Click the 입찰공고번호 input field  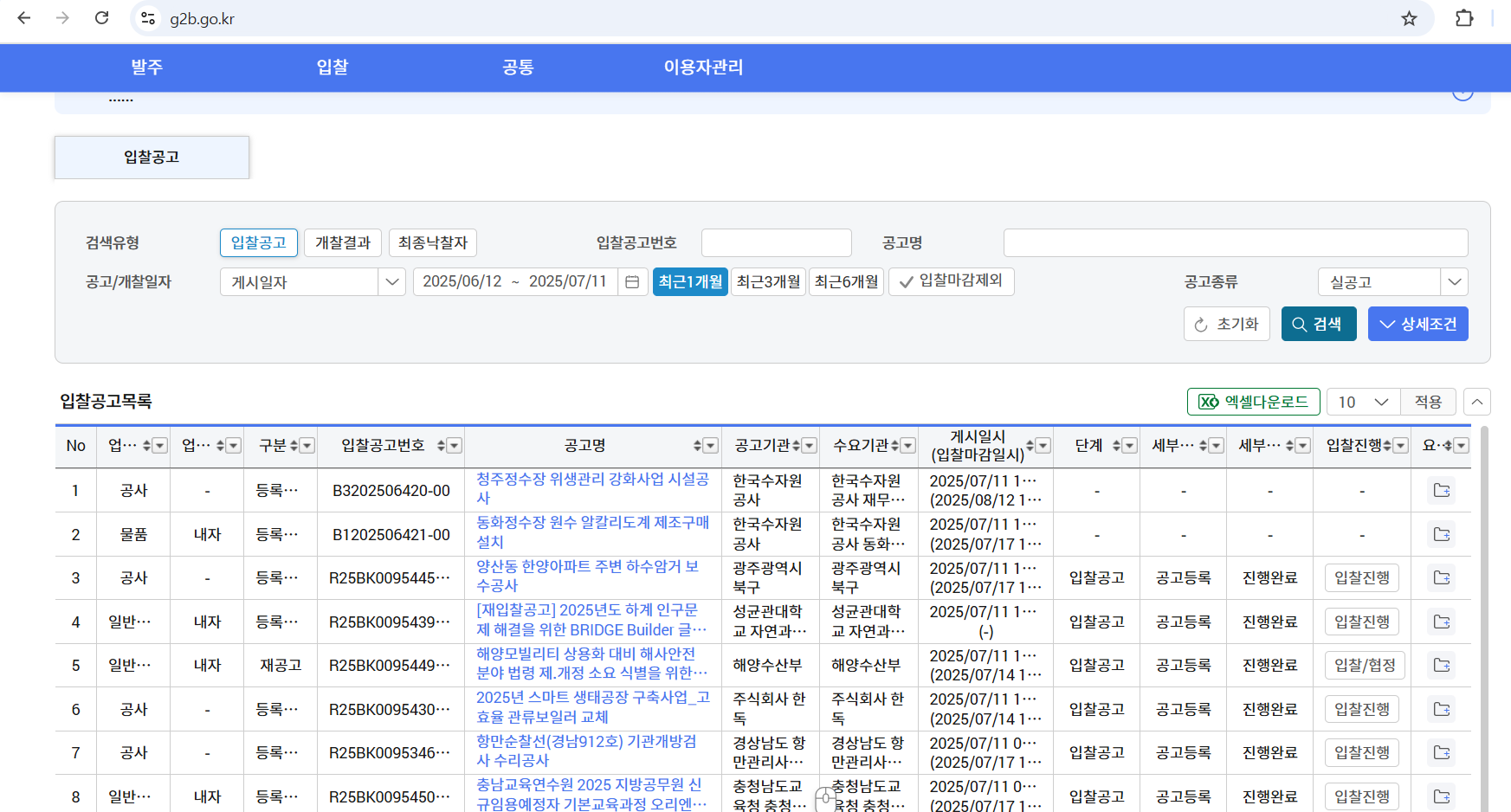(x=777, y=243)
